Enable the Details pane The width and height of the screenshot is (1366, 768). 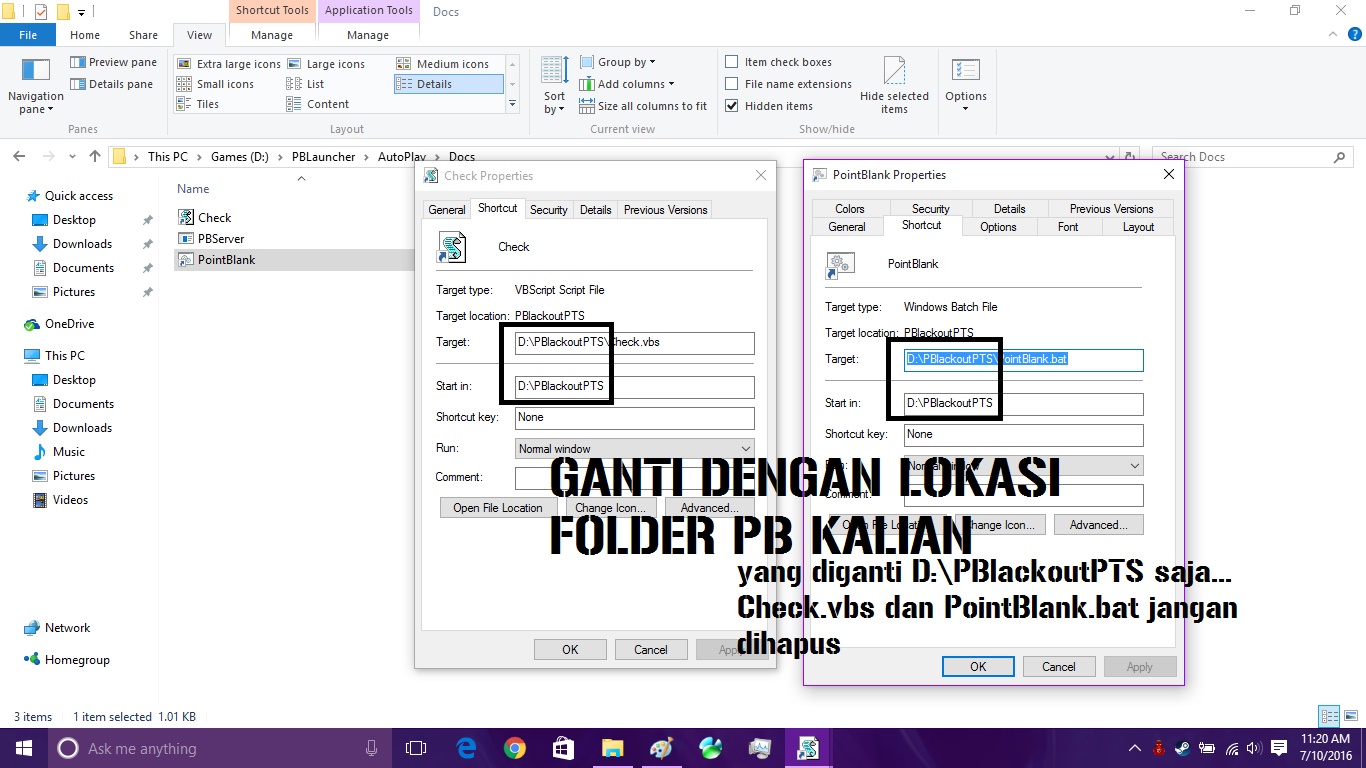(x=111, y=84)
